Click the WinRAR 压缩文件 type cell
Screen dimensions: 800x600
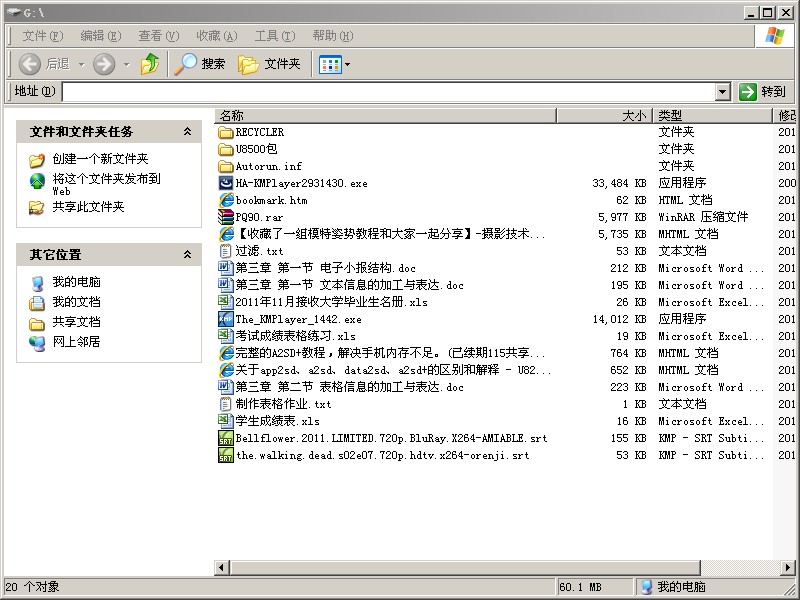703,217
